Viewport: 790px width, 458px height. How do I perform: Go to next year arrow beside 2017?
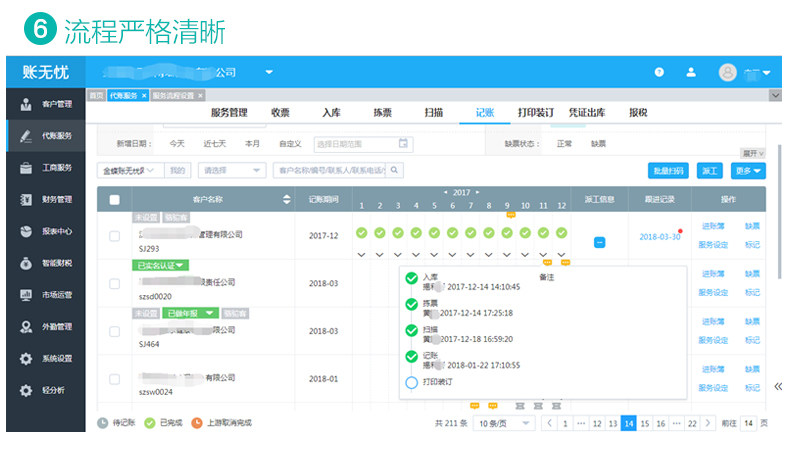pyautogui.click(x=478, y=192)
